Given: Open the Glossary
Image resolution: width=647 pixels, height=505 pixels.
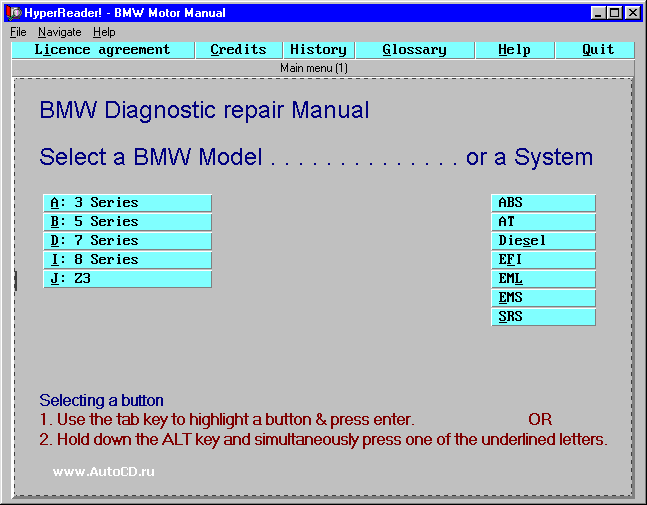Looking at the screenshot, I should (x=415, y=50).
